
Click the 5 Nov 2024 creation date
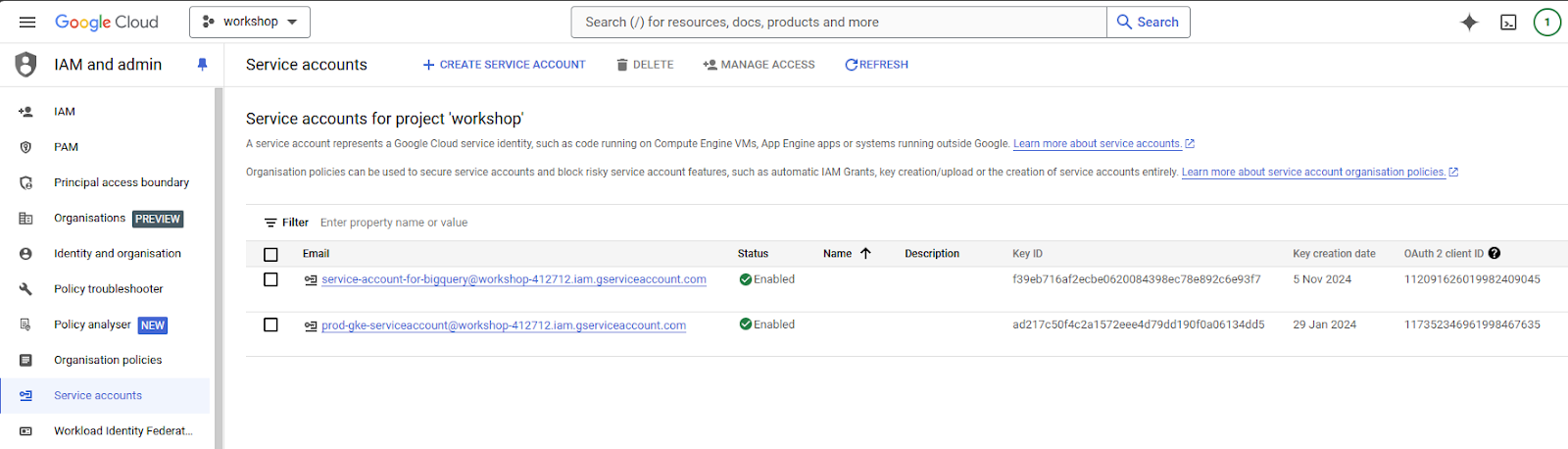1322,279
